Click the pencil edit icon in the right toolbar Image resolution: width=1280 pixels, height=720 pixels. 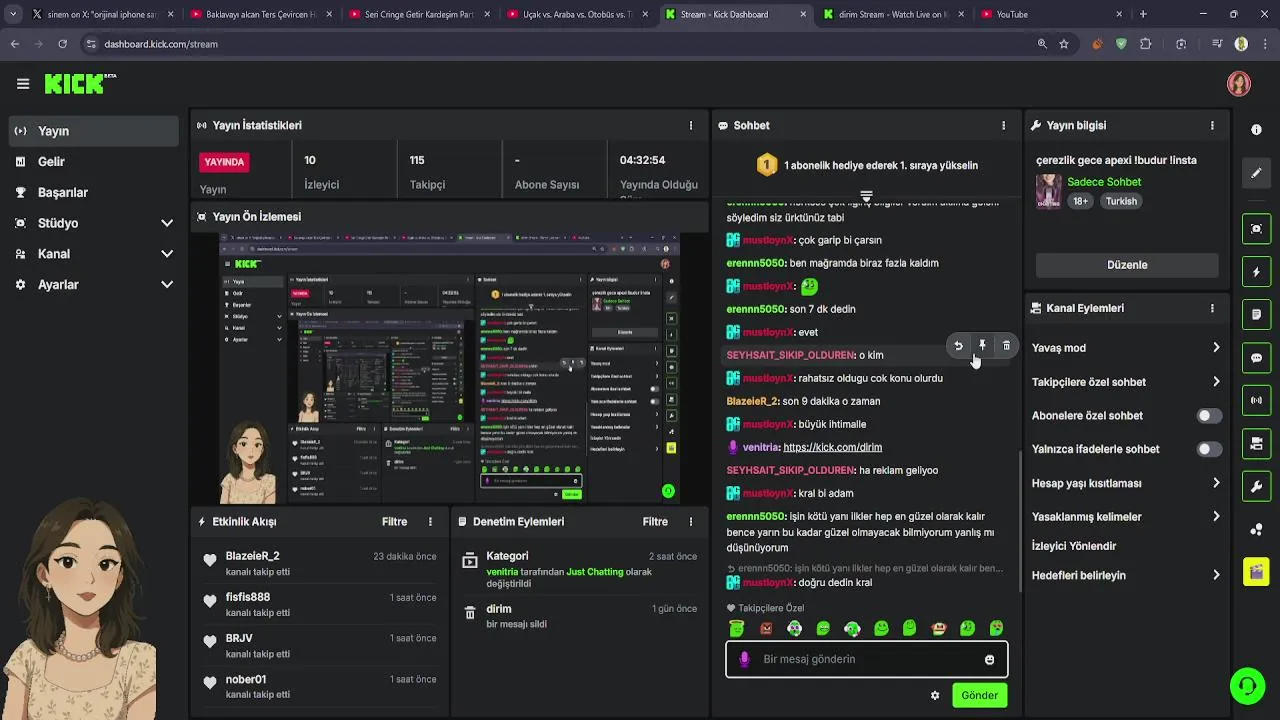(x=1256, y=173)
